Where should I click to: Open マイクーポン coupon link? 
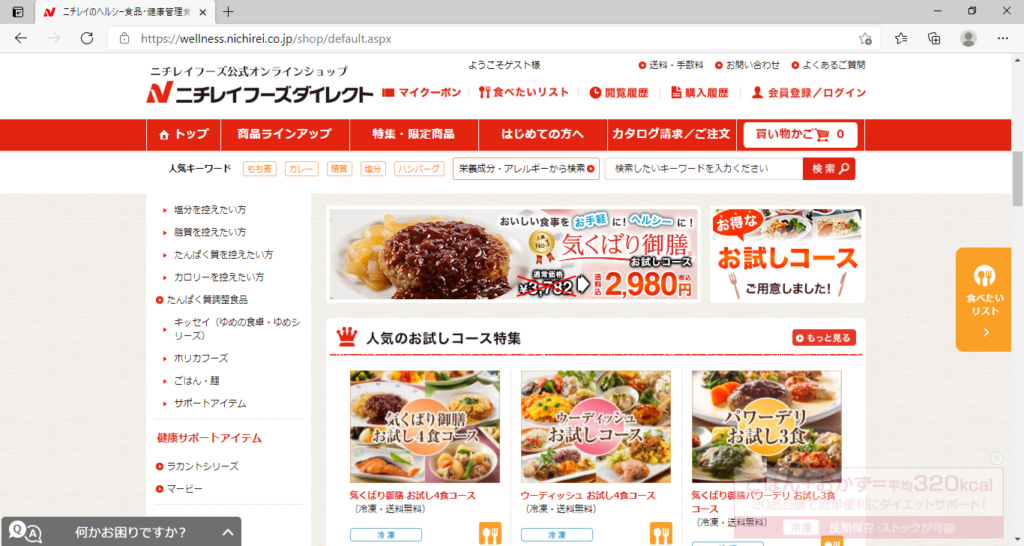[x=421, y=93]
